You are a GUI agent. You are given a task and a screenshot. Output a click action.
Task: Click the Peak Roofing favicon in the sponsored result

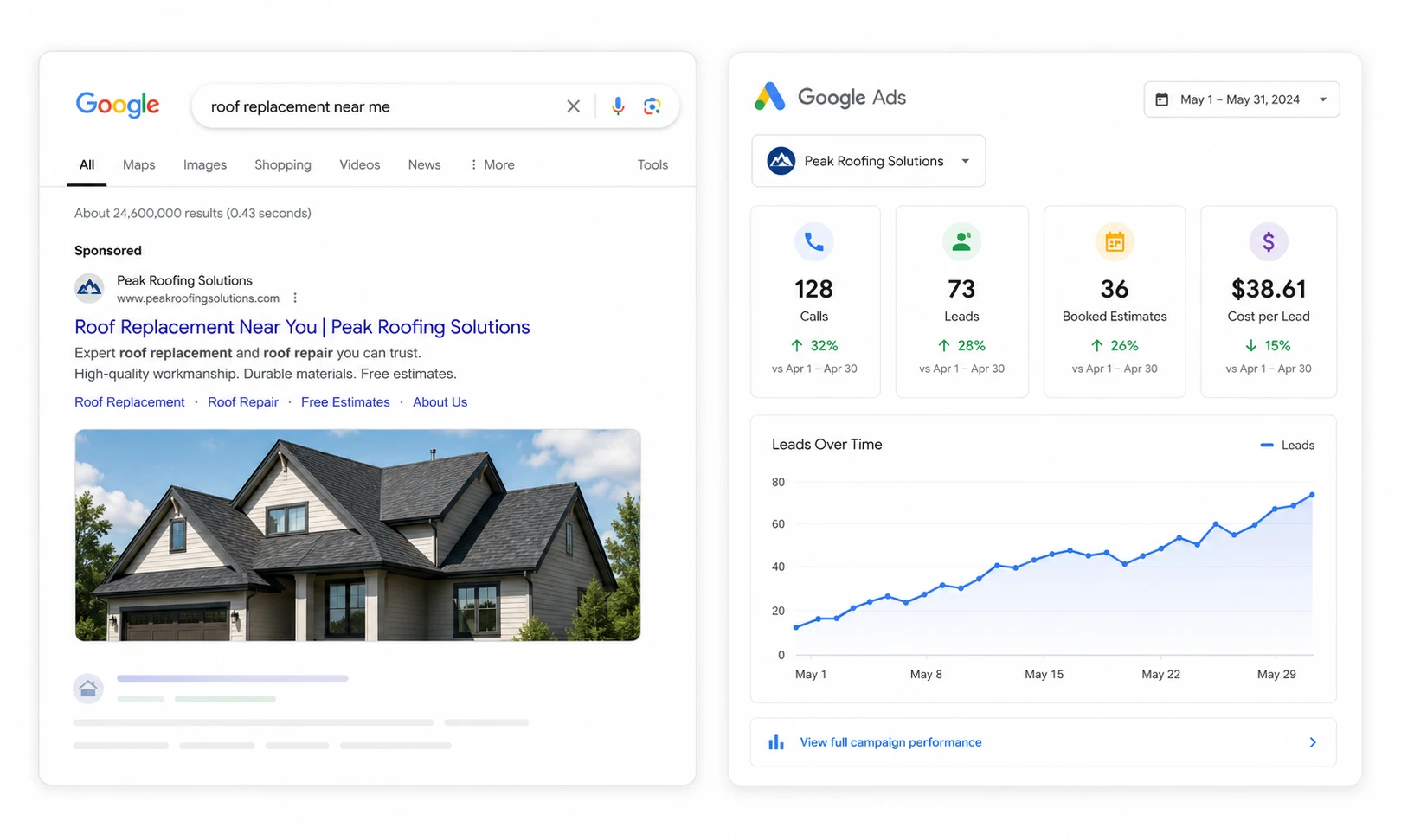point(89,288)
